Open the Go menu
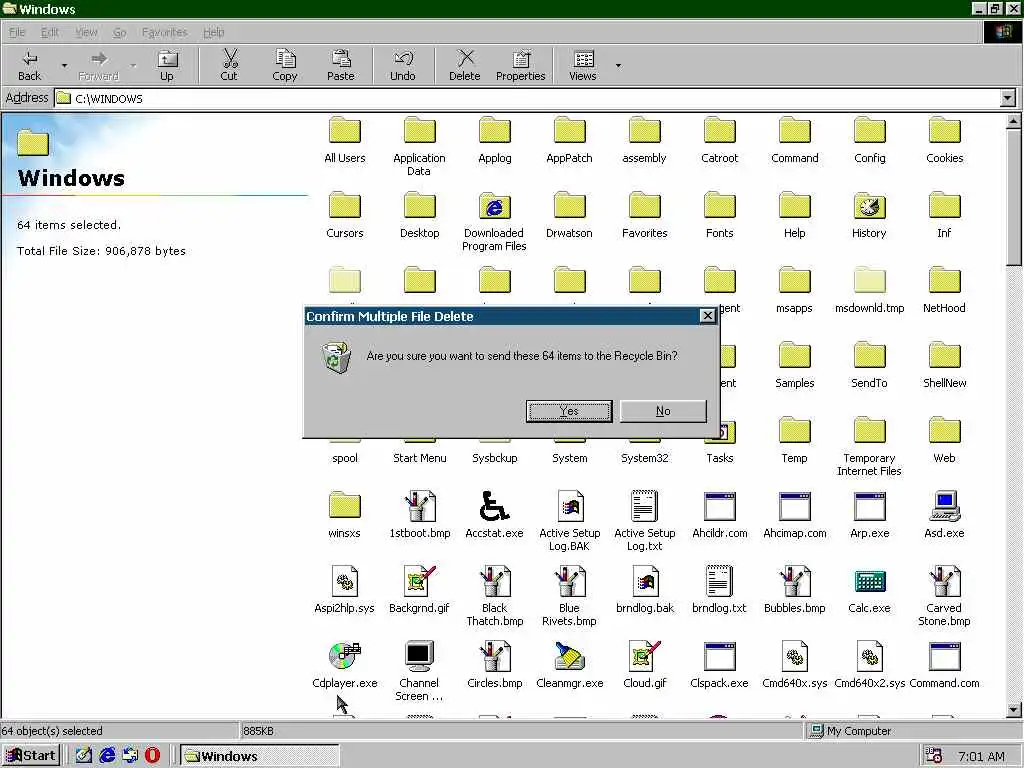This screenshot has height=768, width=1024. pos(120,32)
